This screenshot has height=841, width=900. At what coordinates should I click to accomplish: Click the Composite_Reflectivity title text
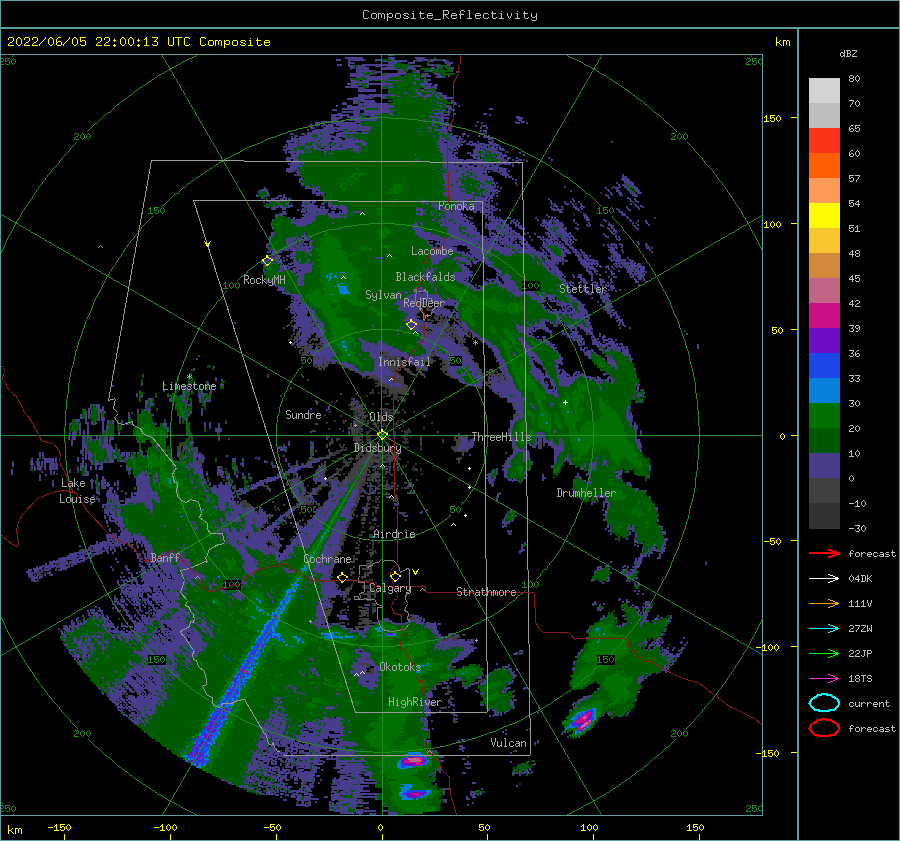450,15
